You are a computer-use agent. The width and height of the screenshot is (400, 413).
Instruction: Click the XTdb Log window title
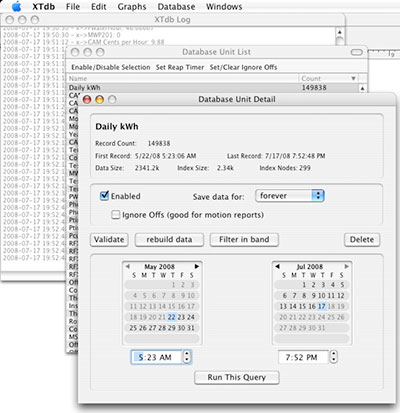coord(172,20)
